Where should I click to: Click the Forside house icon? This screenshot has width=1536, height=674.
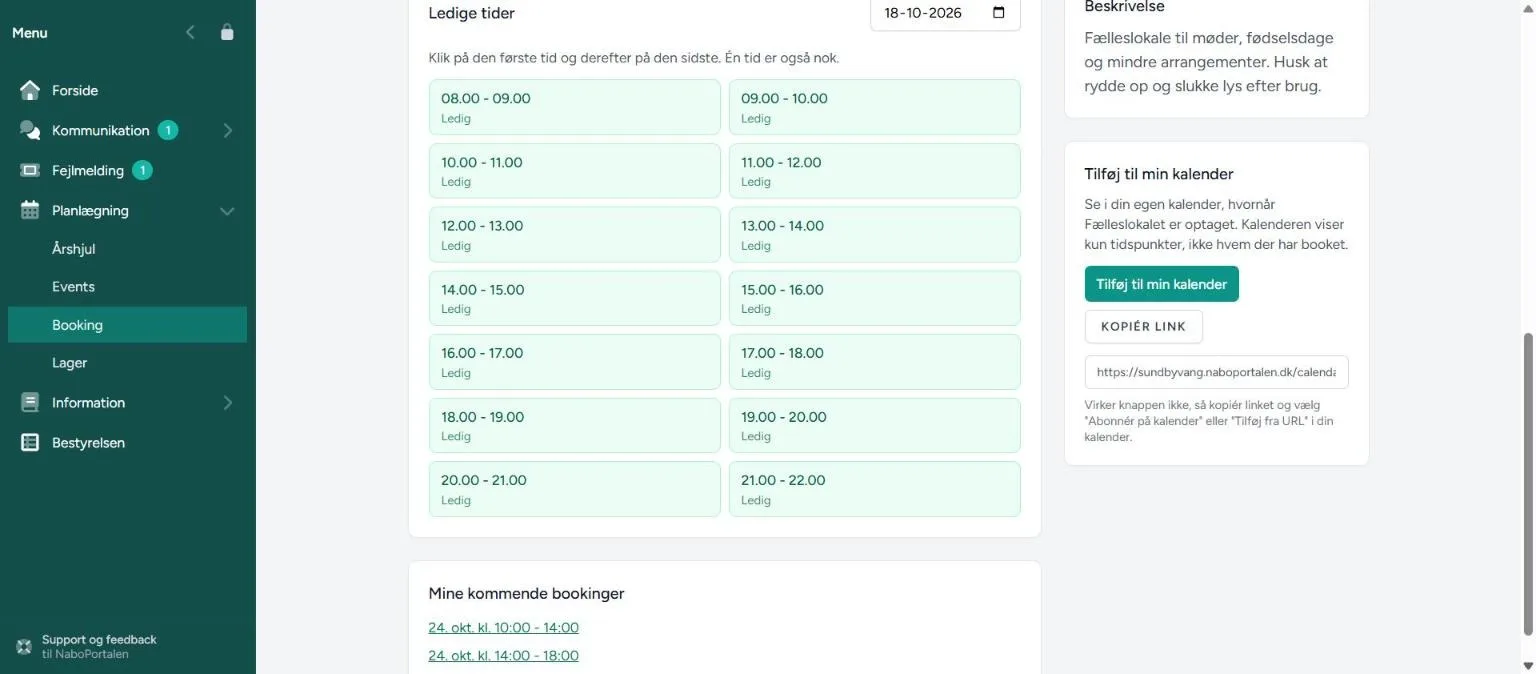pyautogui.click(x=30, y=90)
